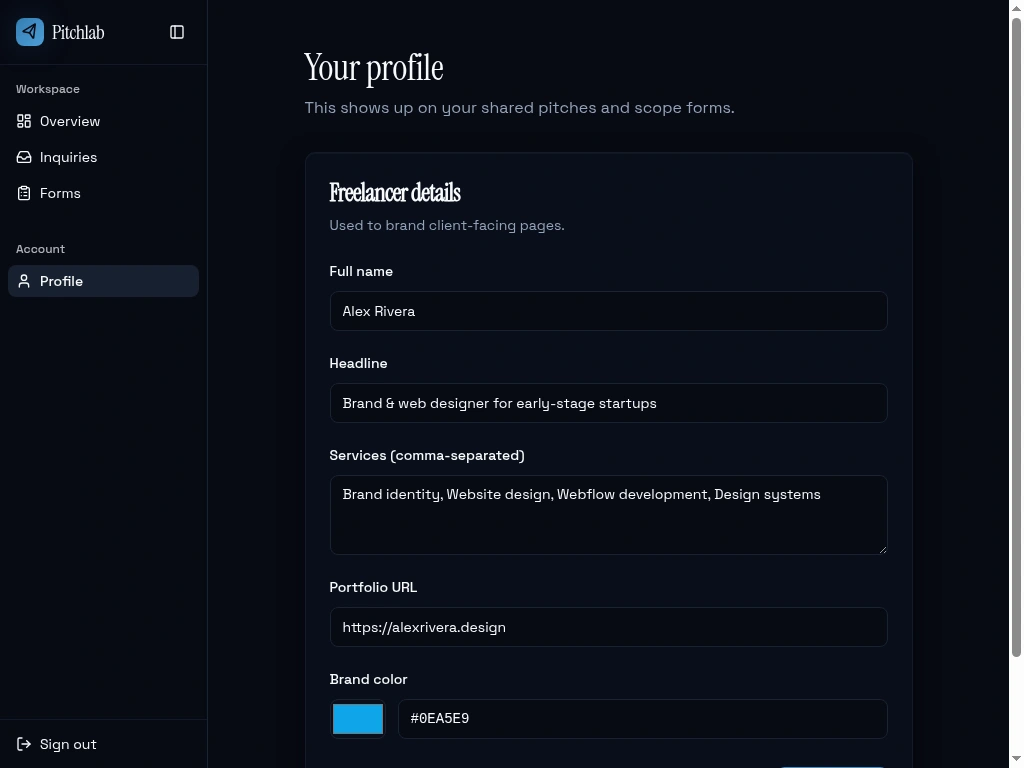Collapse the sidebar with the panel icon

[x=177, y=32]
